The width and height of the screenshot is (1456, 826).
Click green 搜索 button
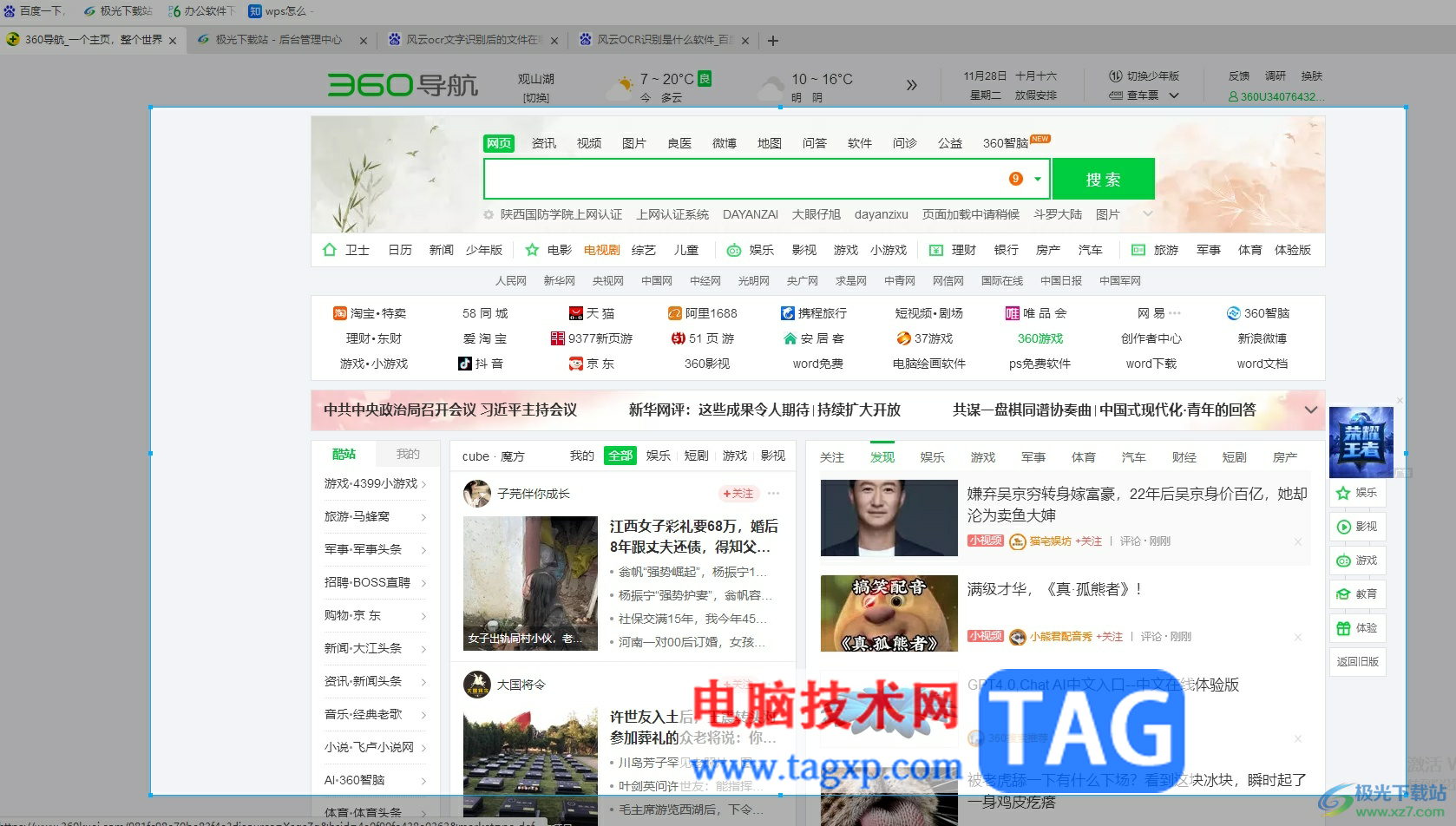1103,179
